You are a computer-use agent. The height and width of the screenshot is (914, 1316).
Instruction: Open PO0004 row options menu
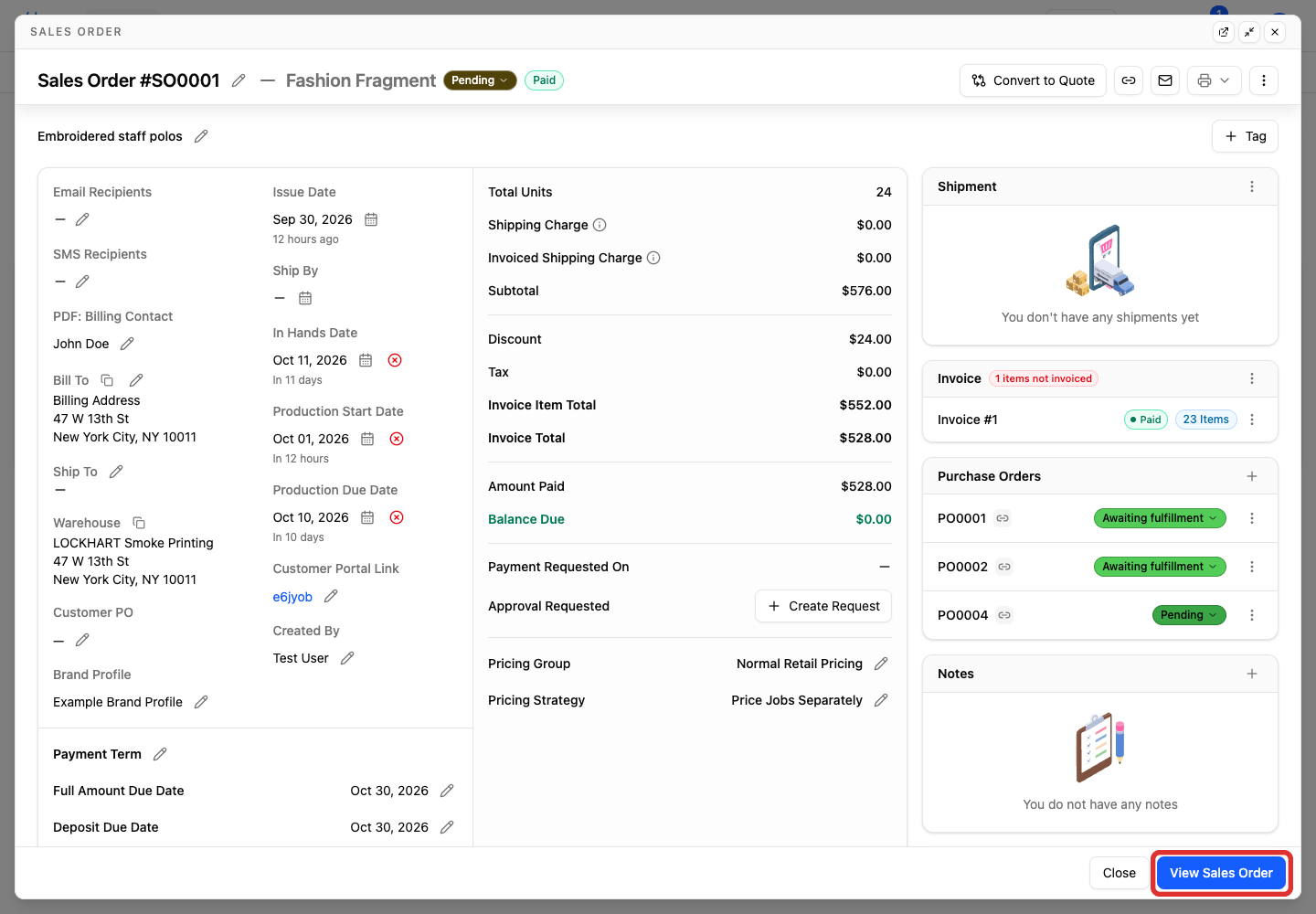click(1252, 615)
